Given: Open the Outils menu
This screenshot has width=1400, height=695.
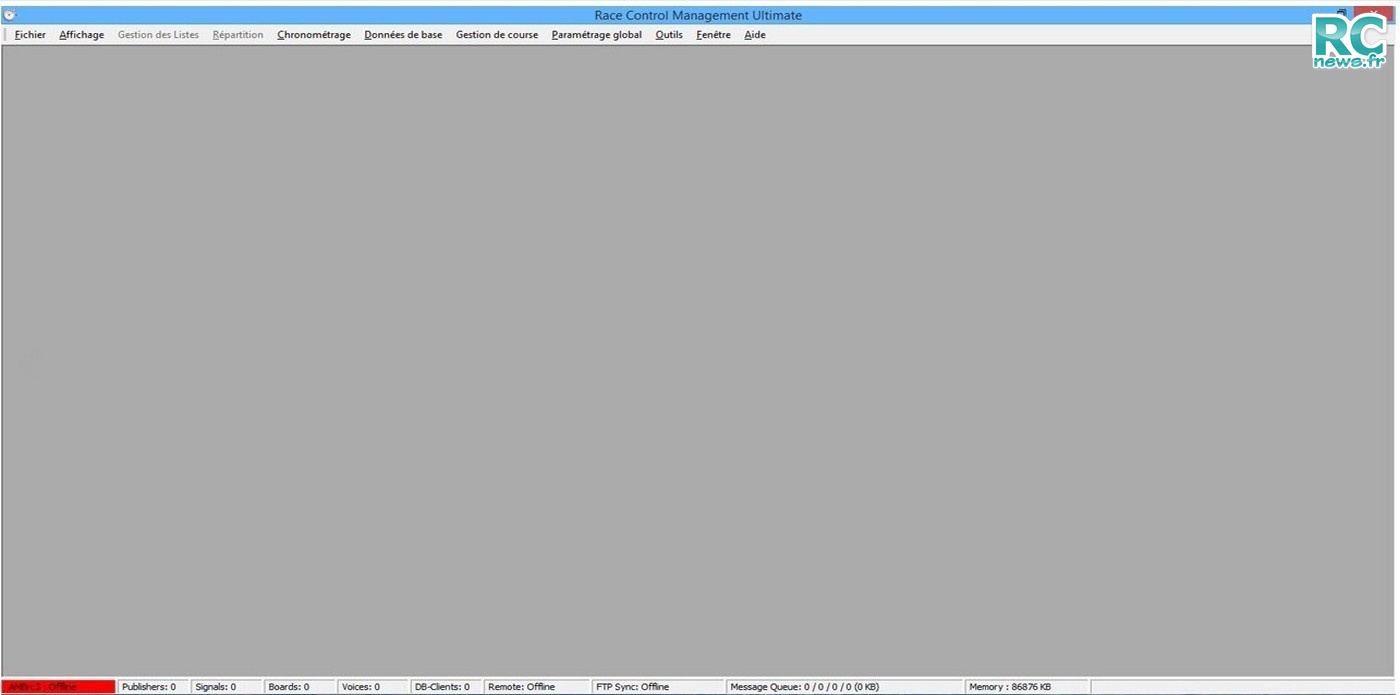Looking at the screenshot, I should pyautogui.click(x=669, y=35).
